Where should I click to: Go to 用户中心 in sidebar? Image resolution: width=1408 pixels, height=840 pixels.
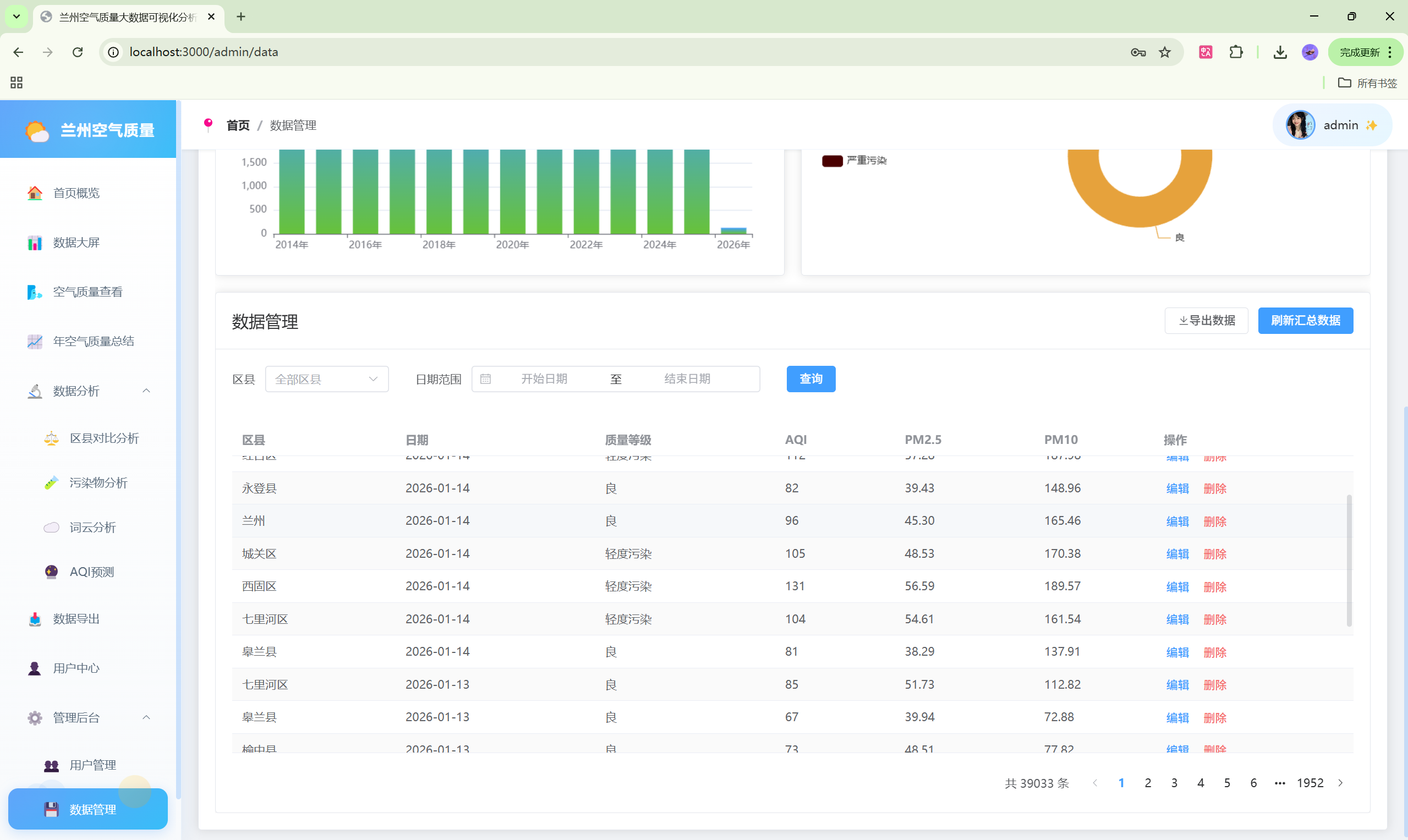pyautogui.click(x=76, y=668)
